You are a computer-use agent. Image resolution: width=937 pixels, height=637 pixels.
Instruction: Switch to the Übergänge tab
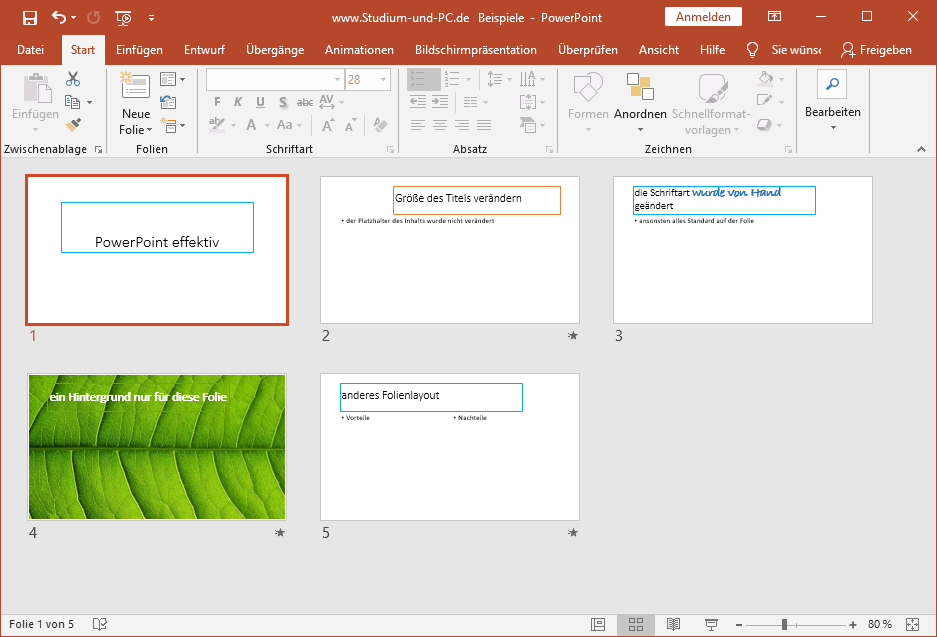[x=275, y=50]
